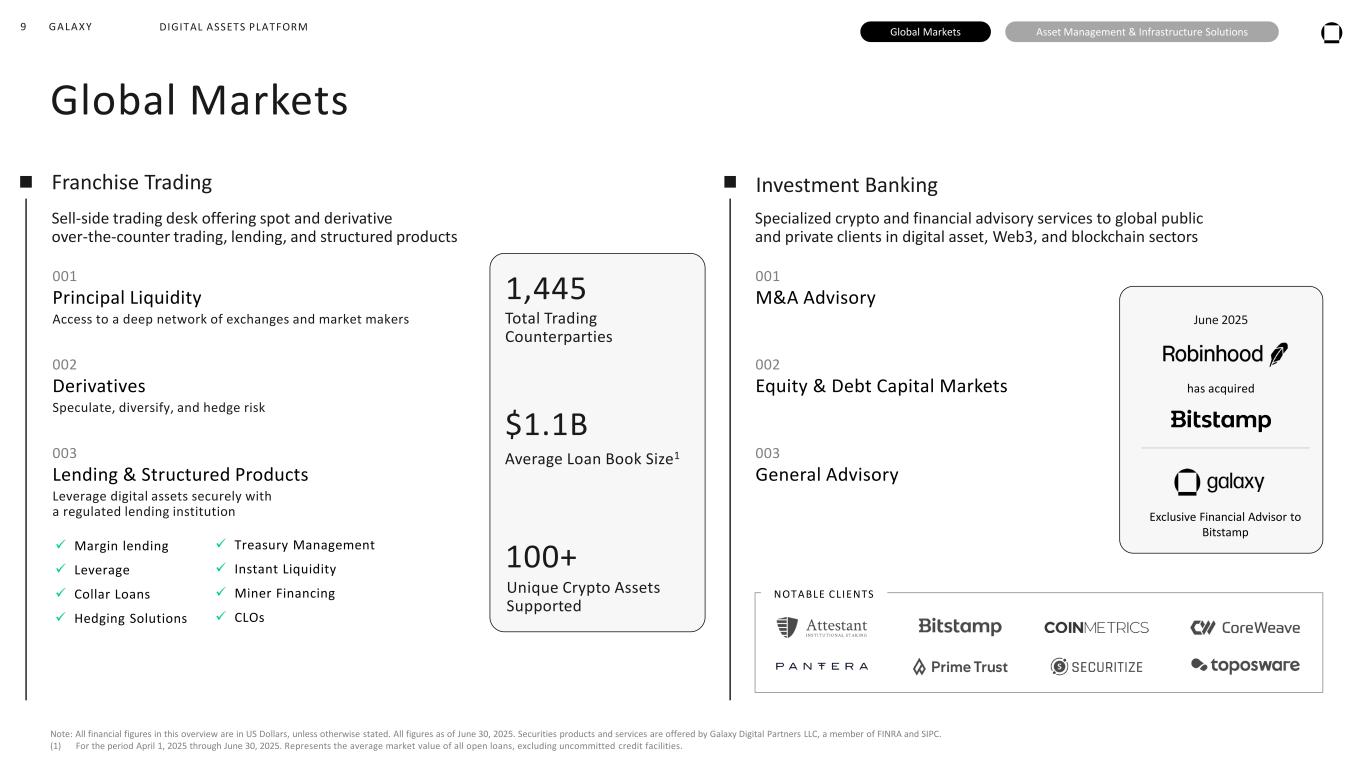Click the galaxy logo in deal card

(1219, 483)
